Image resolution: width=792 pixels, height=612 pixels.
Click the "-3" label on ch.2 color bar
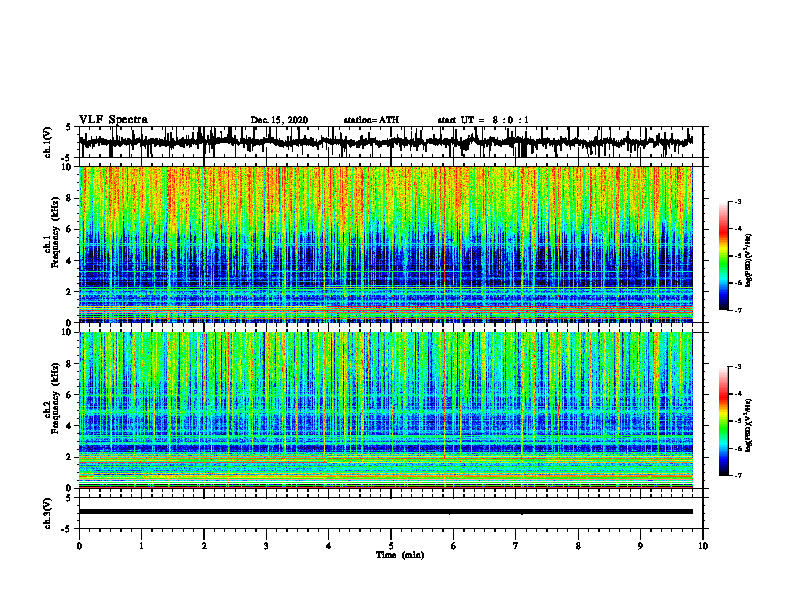738,367
